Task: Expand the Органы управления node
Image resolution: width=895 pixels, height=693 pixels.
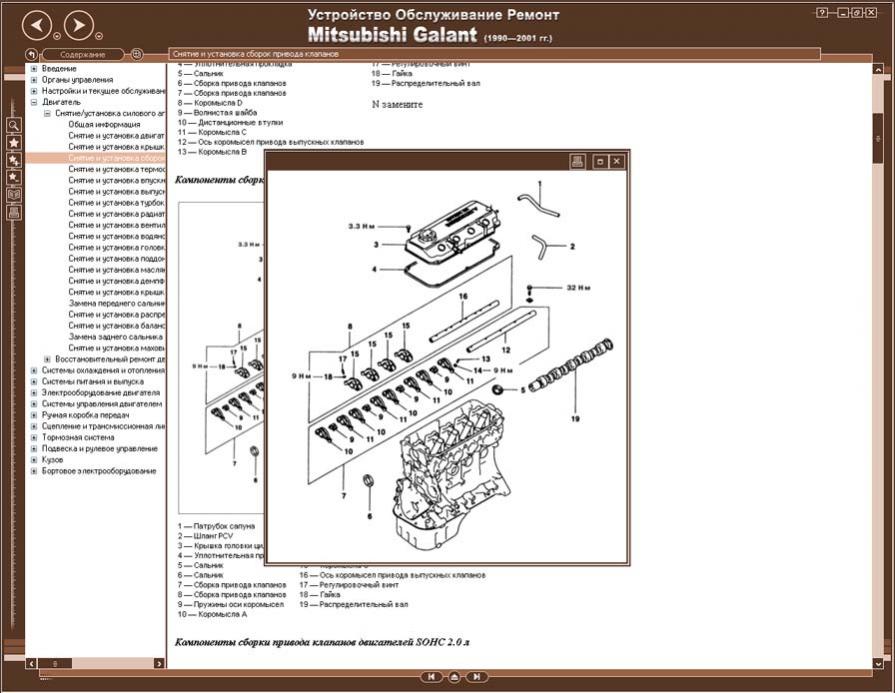Action: pyautogui.click(x=34, y=80)
